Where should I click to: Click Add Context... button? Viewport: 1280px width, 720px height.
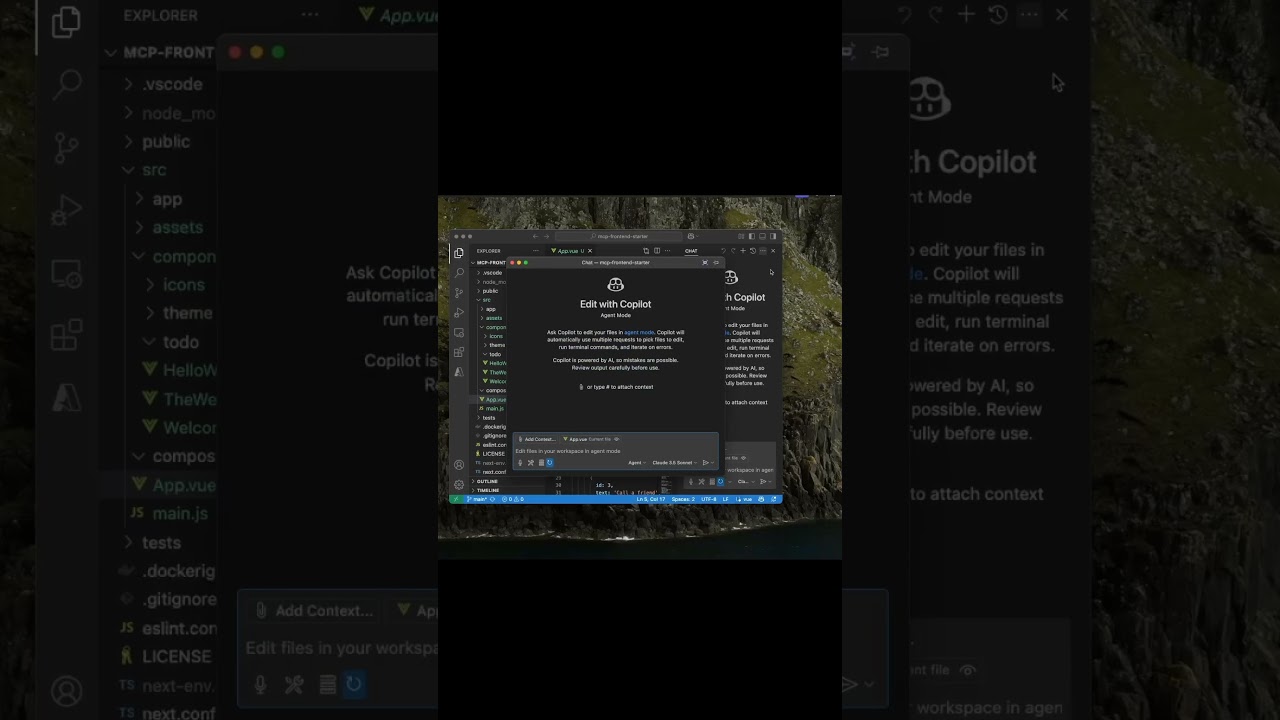click(x=537, y=439)
